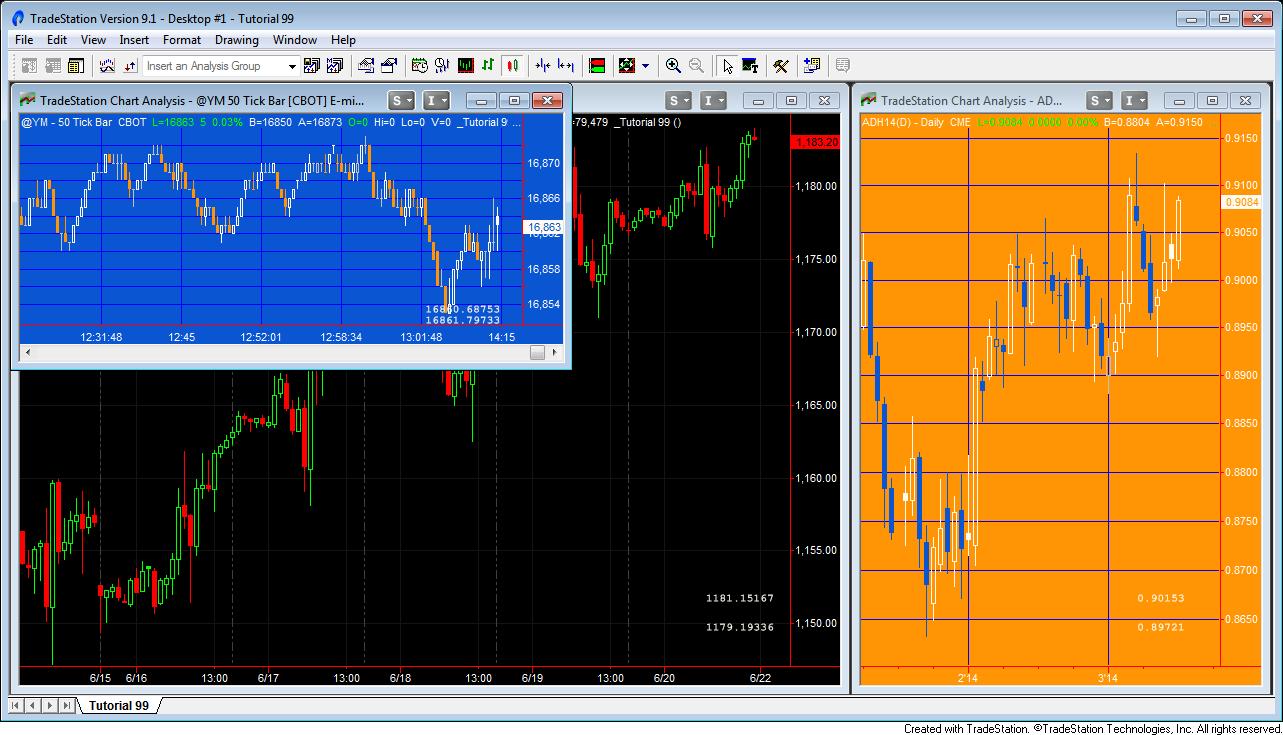Open the data window list icon
The width and height of the screenshot is (1283, 735).
(75, 66)
